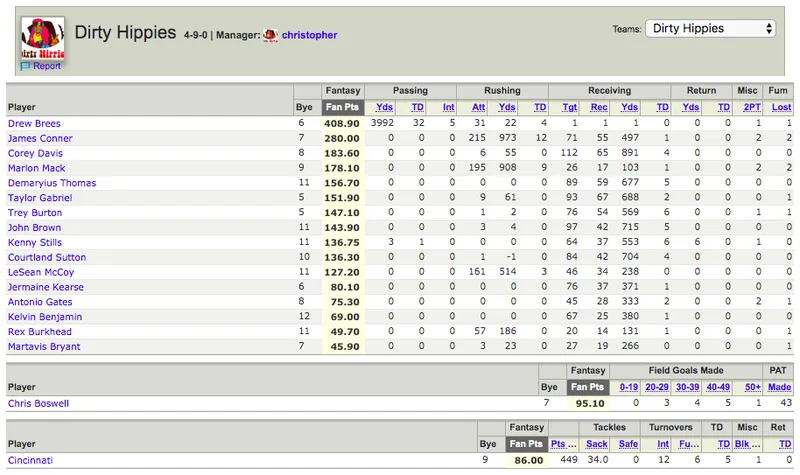
Task: Click the Dirty Hippies team logo image
Action: click(x=43, y=38)
